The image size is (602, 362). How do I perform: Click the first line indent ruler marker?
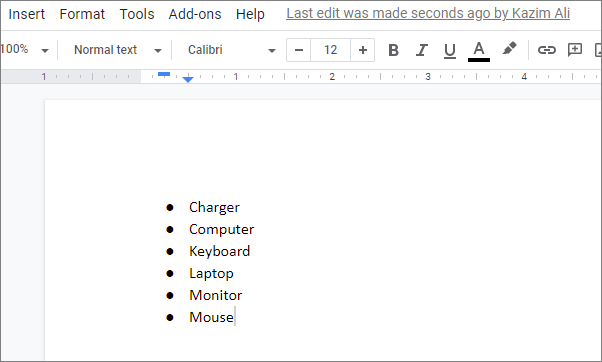164,74
